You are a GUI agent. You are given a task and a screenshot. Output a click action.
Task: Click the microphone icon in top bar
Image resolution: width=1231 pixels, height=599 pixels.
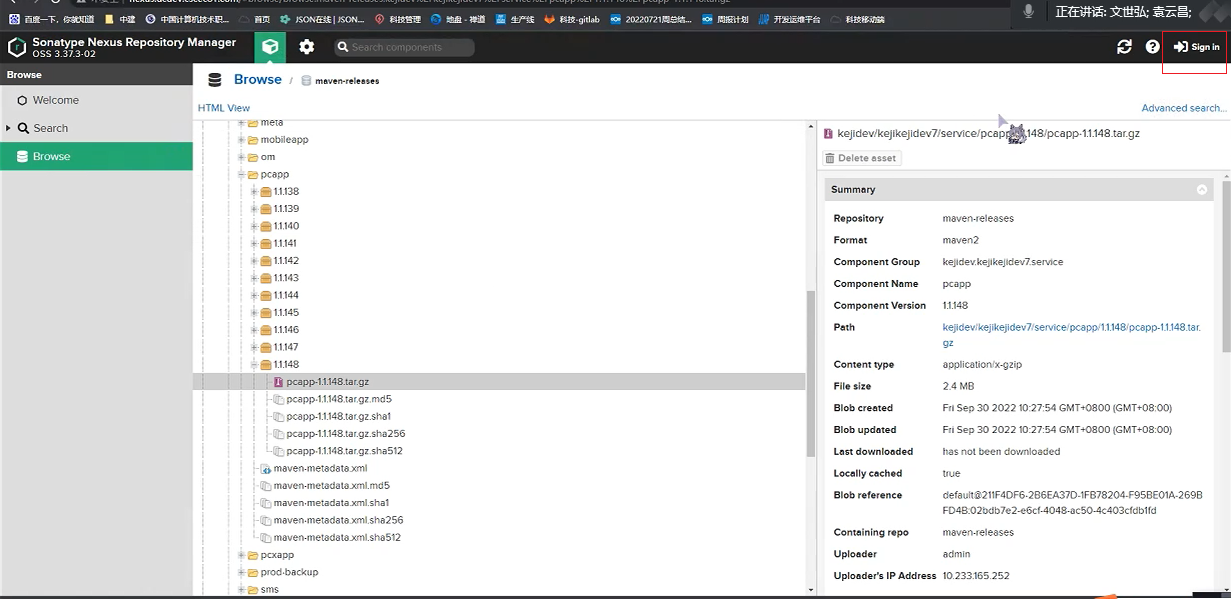click(1028, 11)
